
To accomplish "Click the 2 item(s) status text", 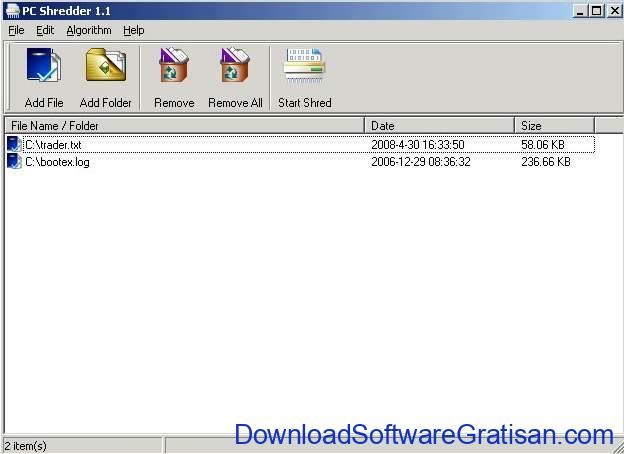I will pos(25,446).
